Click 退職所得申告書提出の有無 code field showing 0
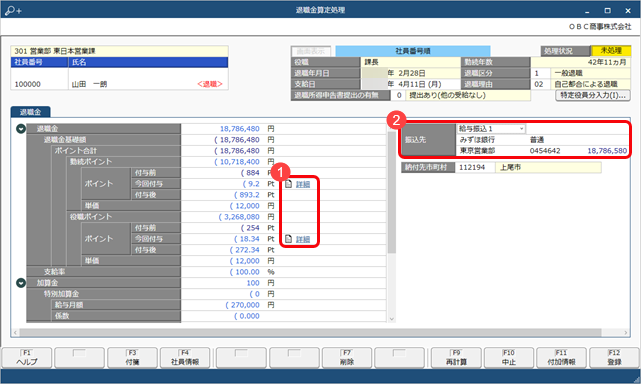The height and width of the screenshot is (384, 641). click(398, 95)
